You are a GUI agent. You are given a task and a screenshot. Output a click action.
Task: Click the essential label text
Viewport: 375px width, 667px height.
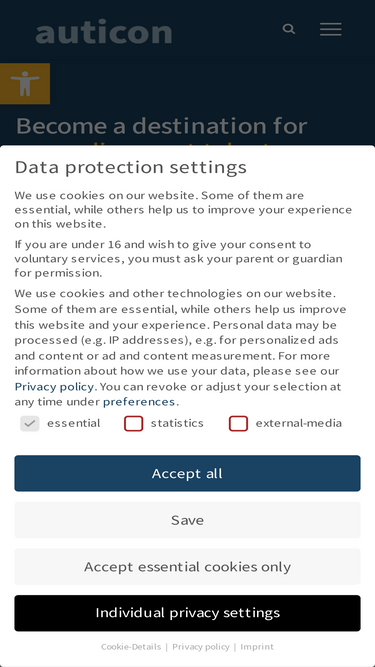[x=74, y=423]
